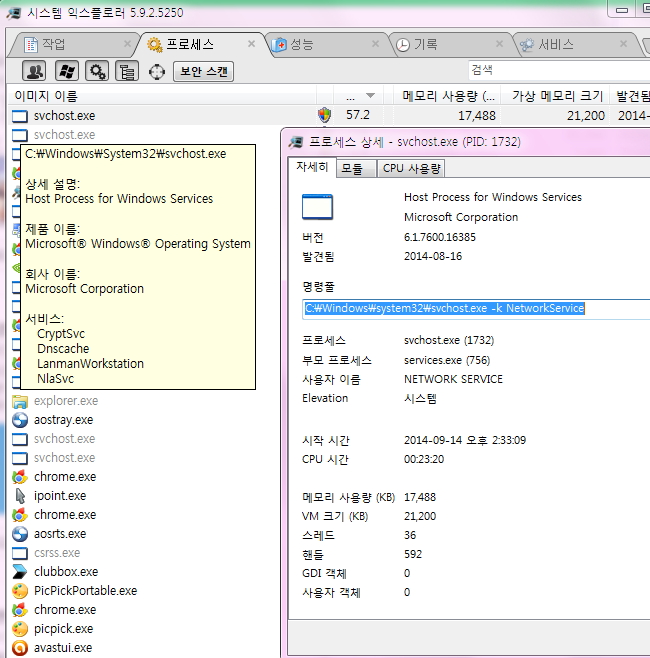
Task: Open the CPU 사용량 tab
Action: [x=411, y=169]
